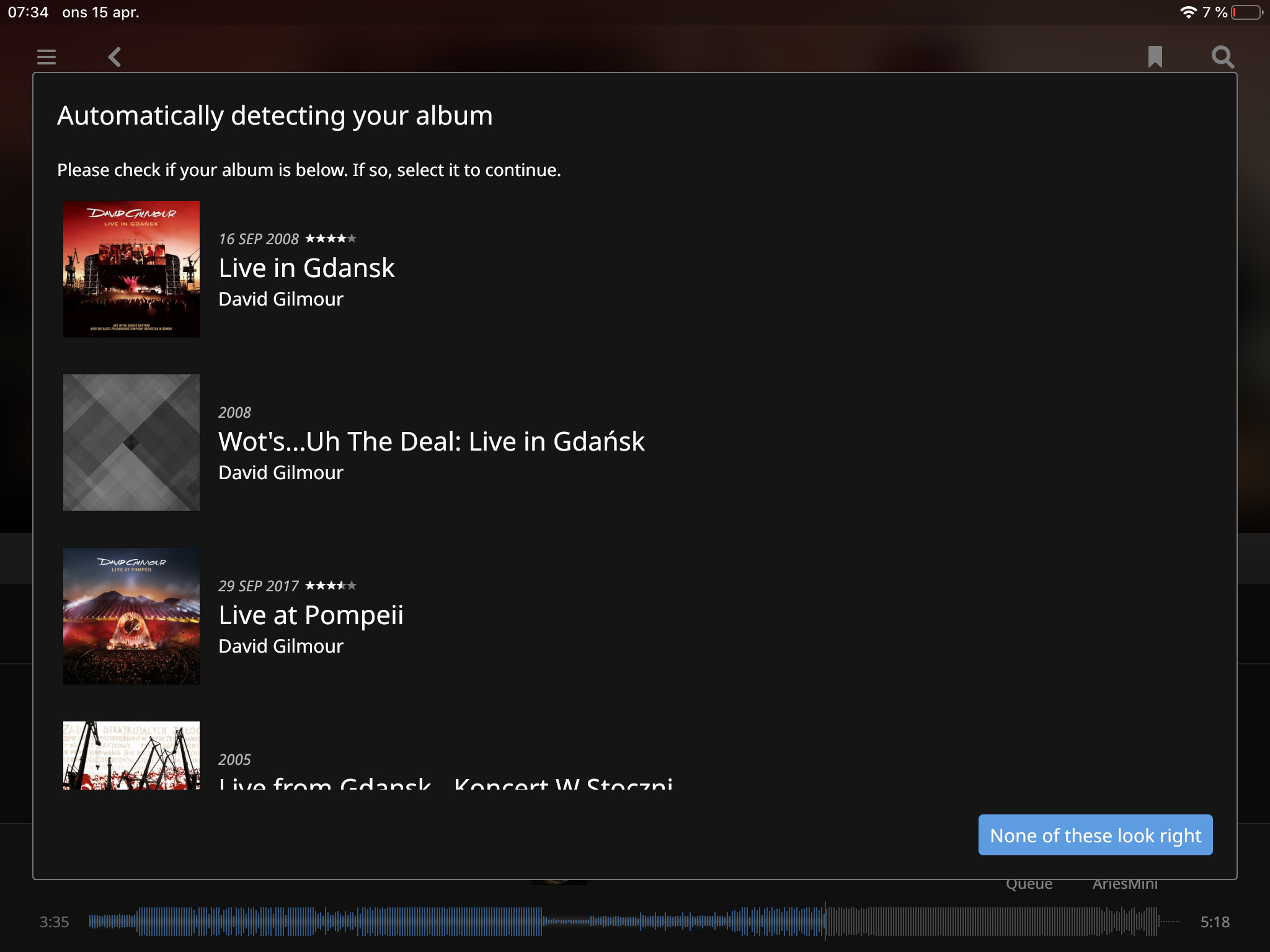This screenshot has width=1270, height=952.
Task: Tap the battery indicator icon
Action: (x=1247, y=12)
